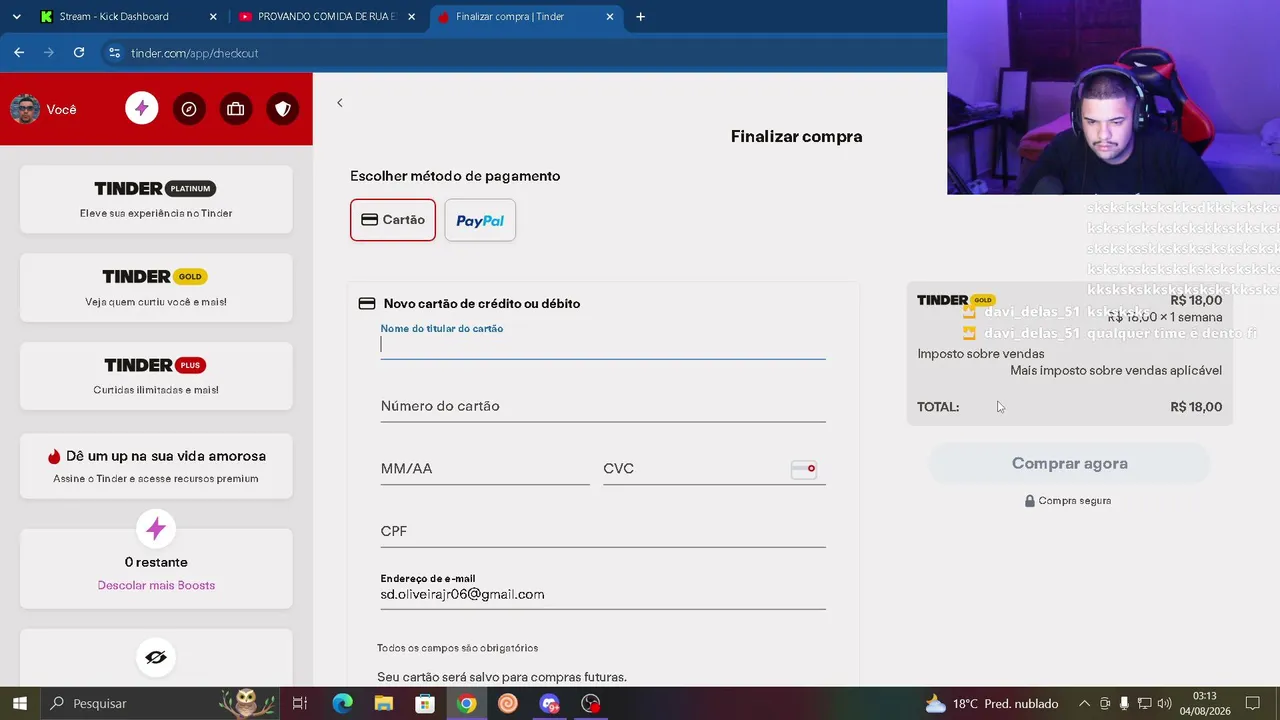This screenshot has height=720, width=1280.
Task: View site information icon in address bar
Action: (114, 53)
